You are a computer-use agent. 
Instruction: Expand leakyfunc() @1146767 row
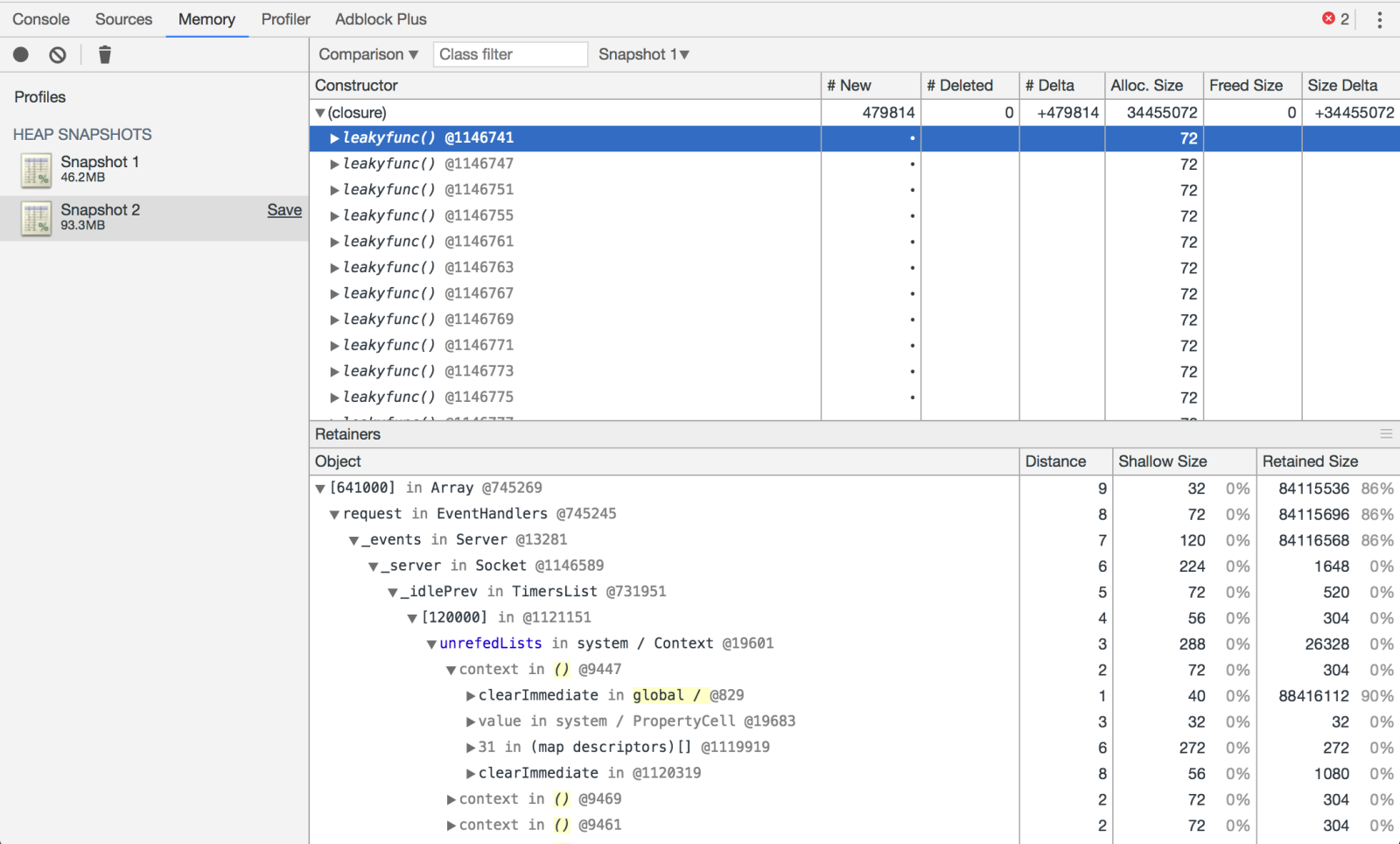[334, 294]
